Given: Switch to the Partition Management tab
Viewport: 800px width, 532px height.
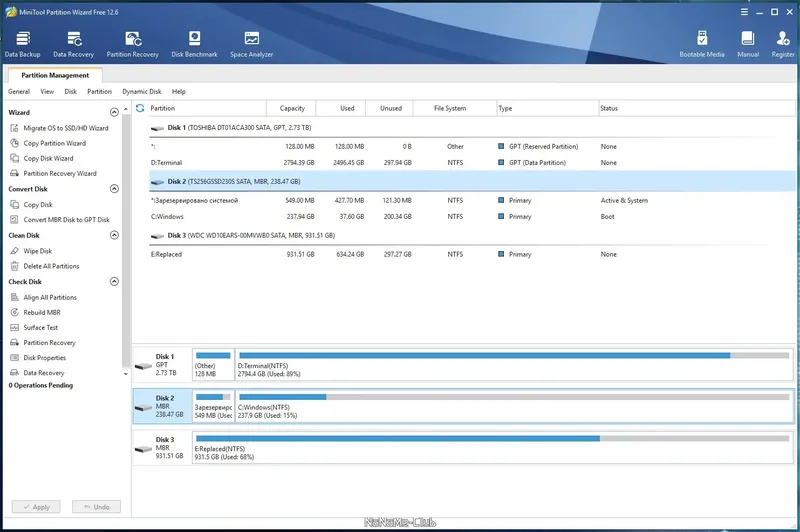Looking at the screenshot, I should pyautogui.click(x=55, y=75).
